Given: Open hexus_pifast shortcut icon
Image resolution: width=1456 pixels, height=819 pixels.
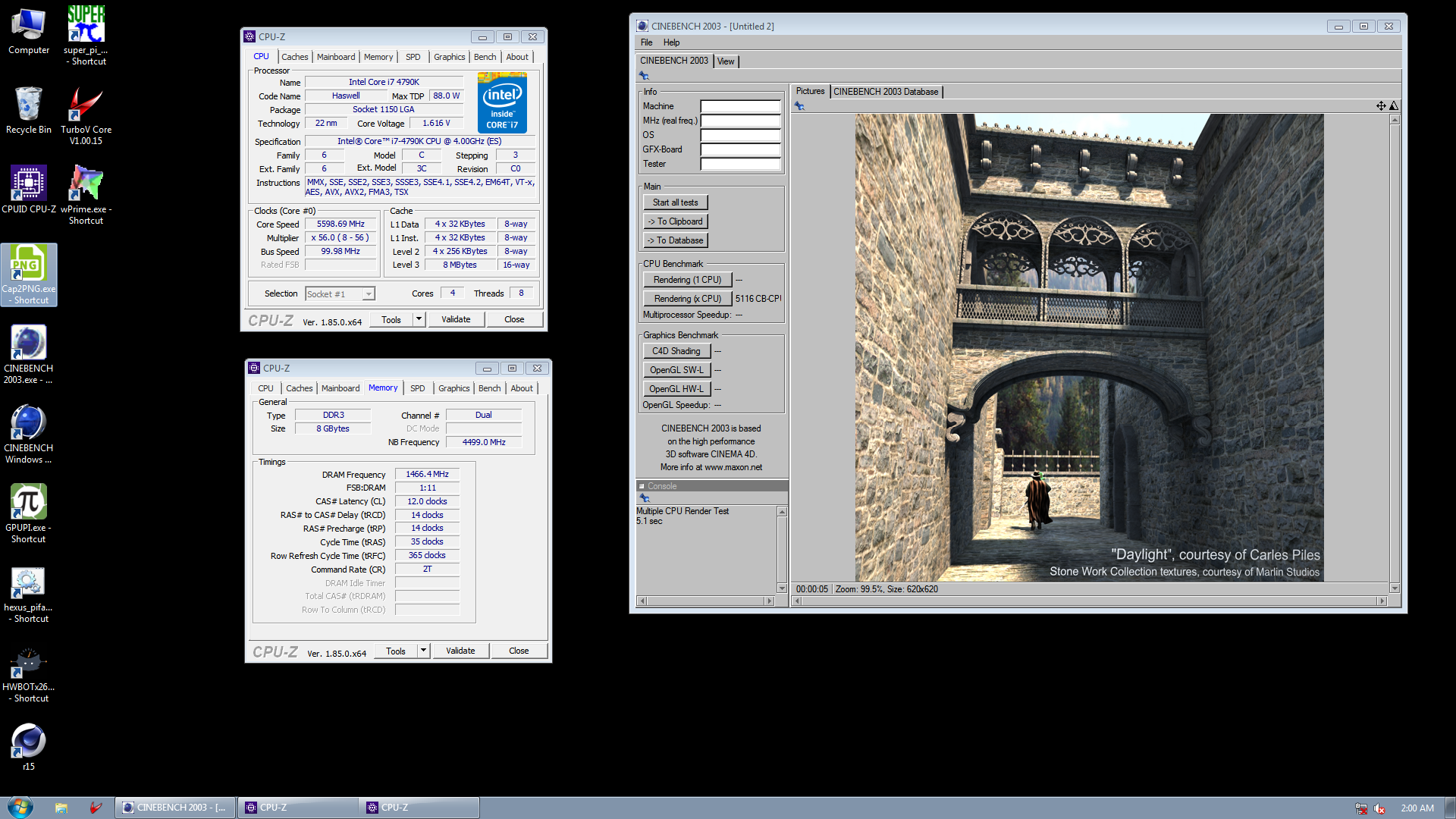Looking at the screenshot, I should [x=28, y=593].
